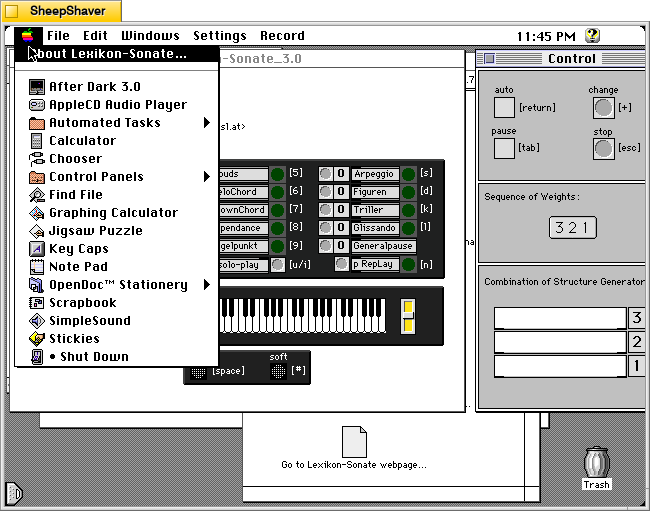Click the change [+] button
This screenshot has height=511, width=650.
[x=603, y=108]
